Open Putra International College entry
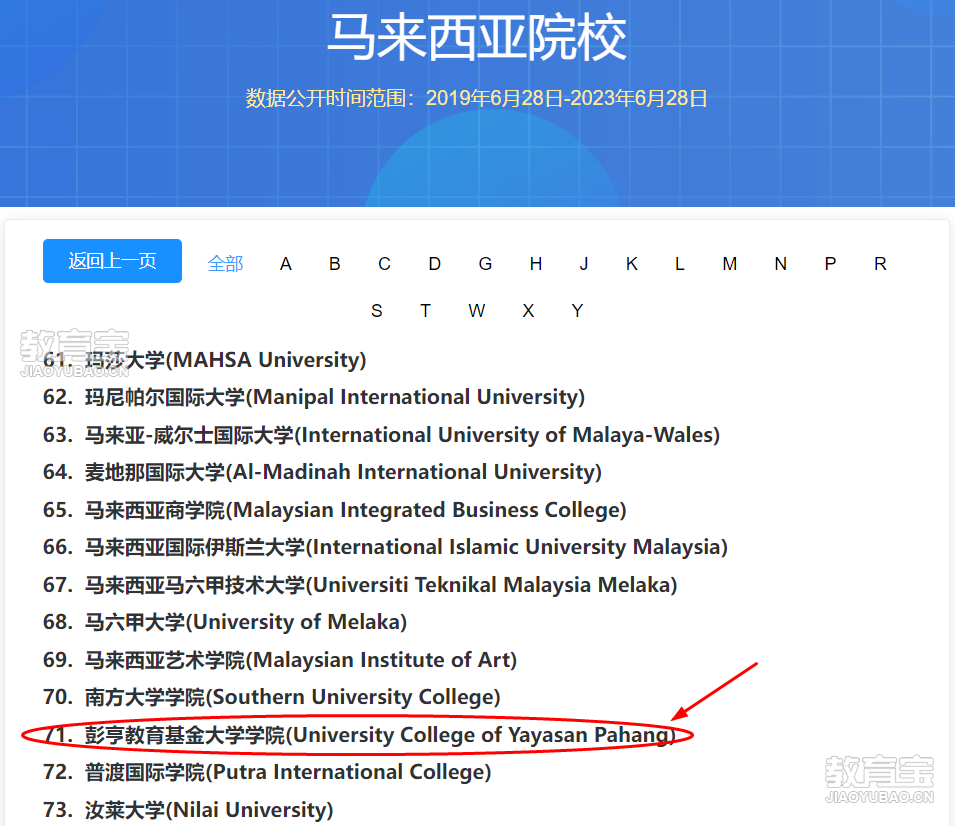Screen dimensions: 955x826 click(x=267, y=772)
